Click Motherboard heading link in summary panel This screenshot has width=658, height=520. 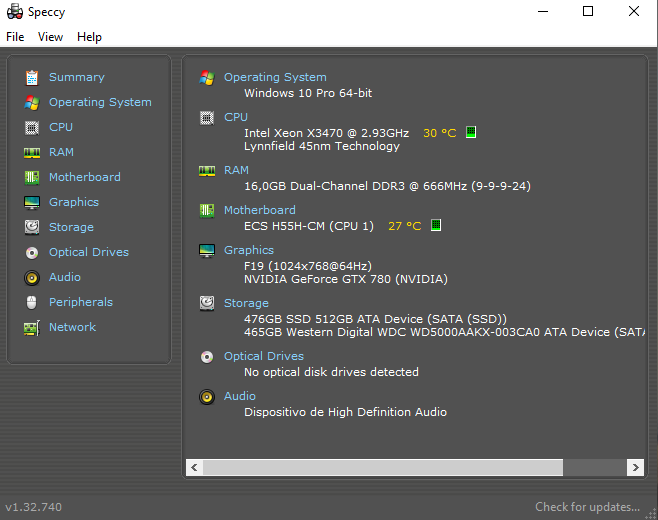tap(260, 210)
